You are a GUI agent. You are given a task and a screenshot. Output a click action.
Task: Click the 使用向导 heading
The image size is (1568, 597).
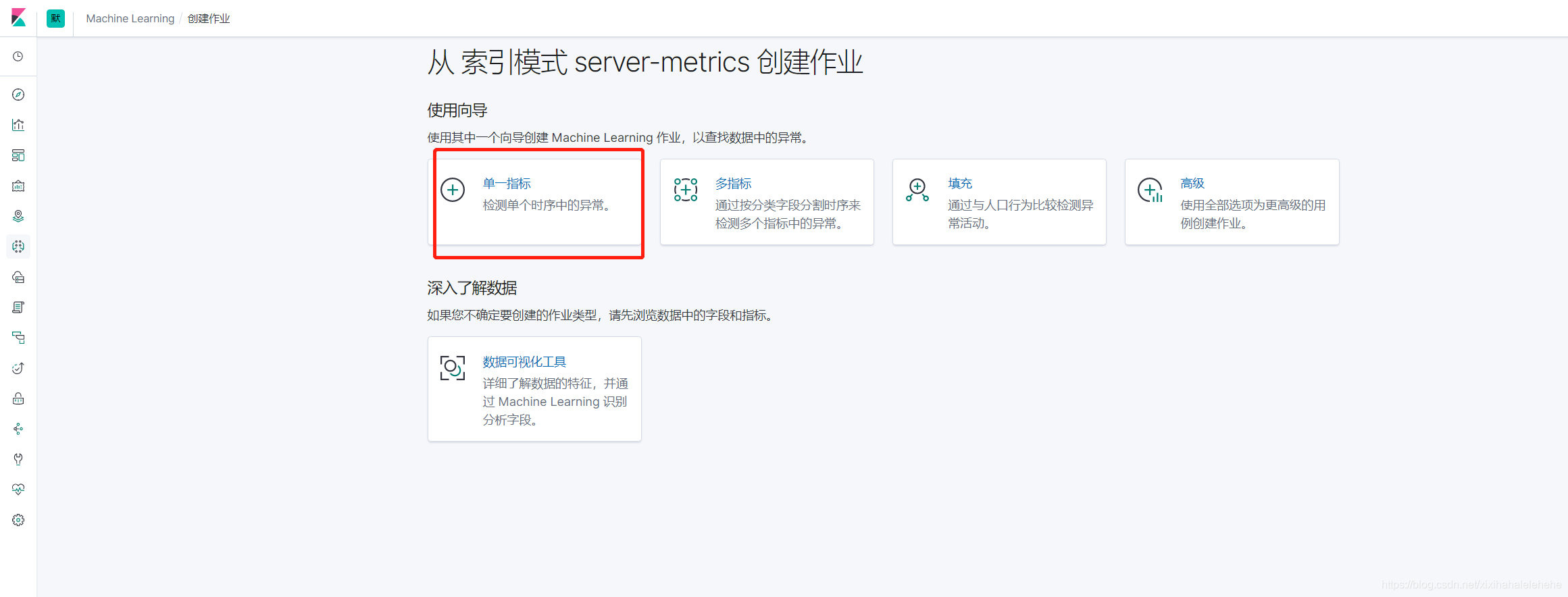457,111
